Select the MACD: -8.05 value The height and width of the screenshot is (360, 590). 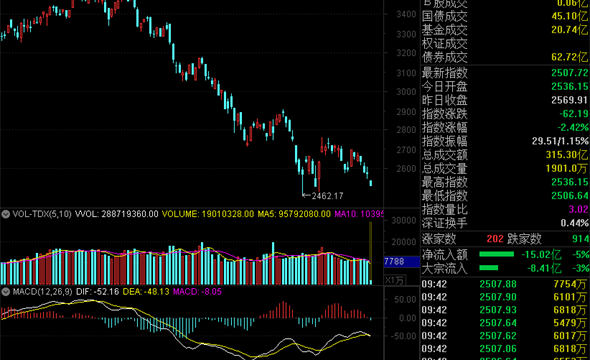pos(197,292)
